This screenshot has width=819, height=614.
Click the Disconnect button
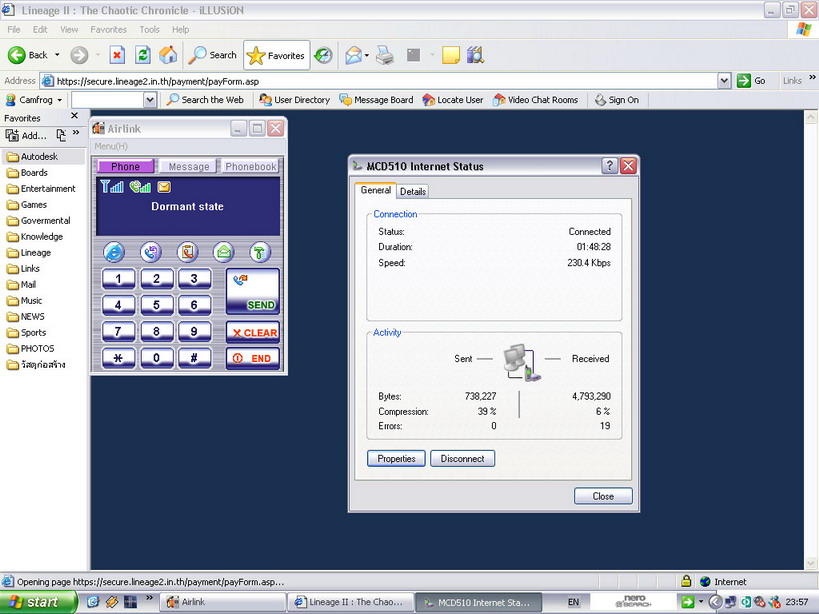[462, 458]
